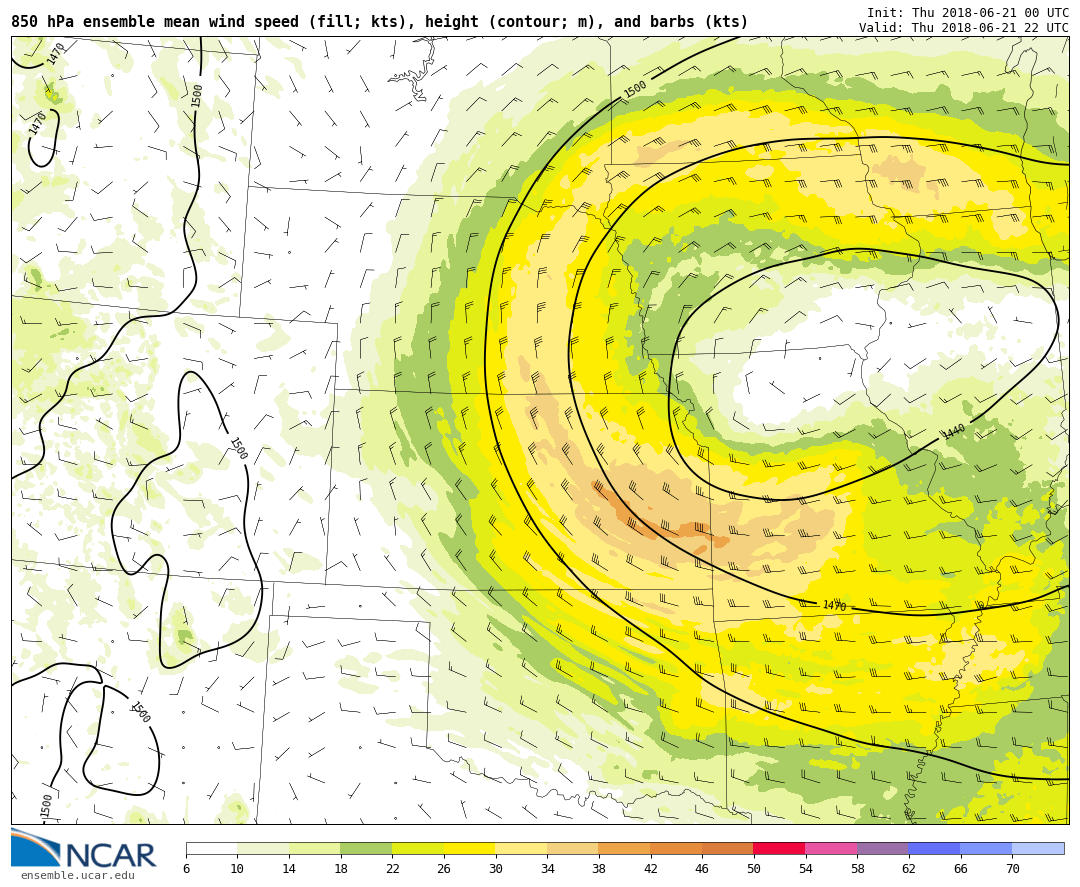
Task: Click the colorbar tick label 70
Action: [1012, 868]
